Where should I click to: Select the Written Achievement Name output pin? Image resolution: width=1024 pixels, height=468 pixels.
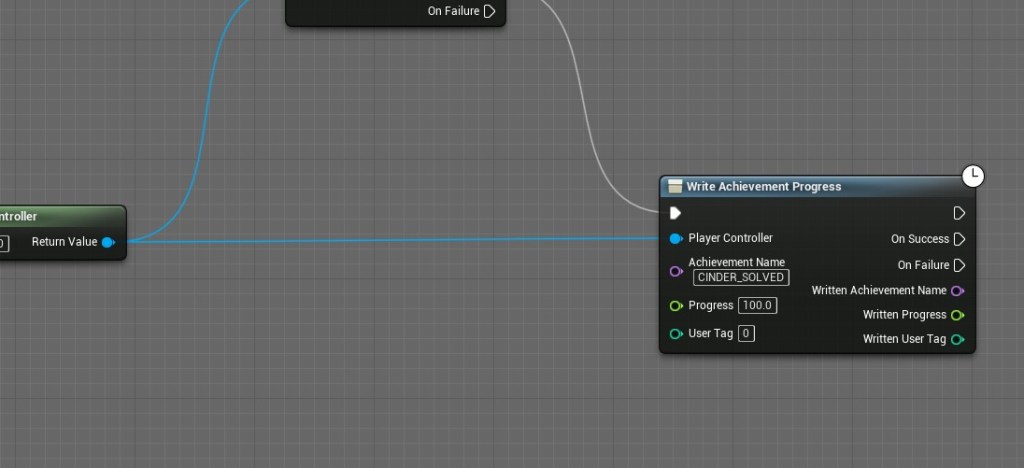click(958, 291)
